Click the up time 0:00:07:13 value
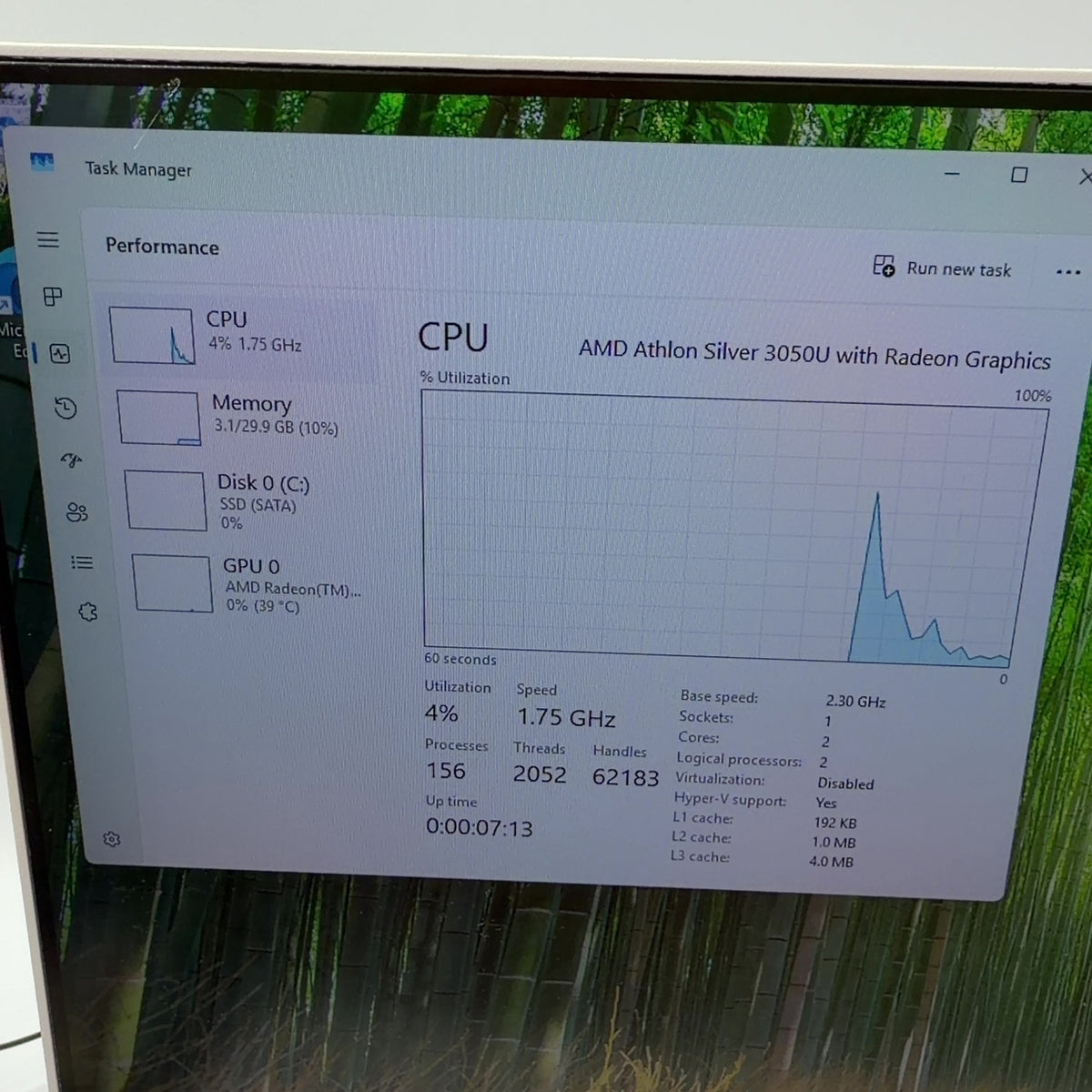 point(480,827)
